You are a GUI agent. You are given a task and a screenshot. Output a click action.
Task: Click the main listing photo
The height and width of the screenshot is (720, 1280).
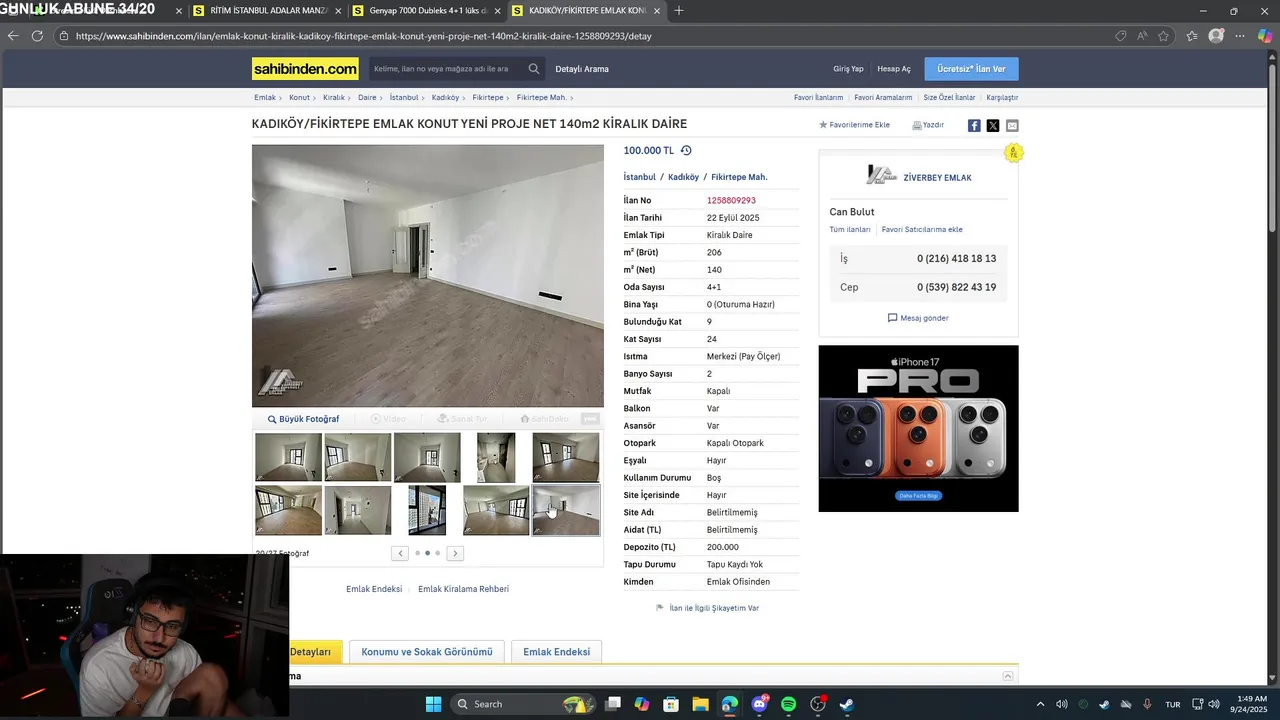[x=428, y=276]
